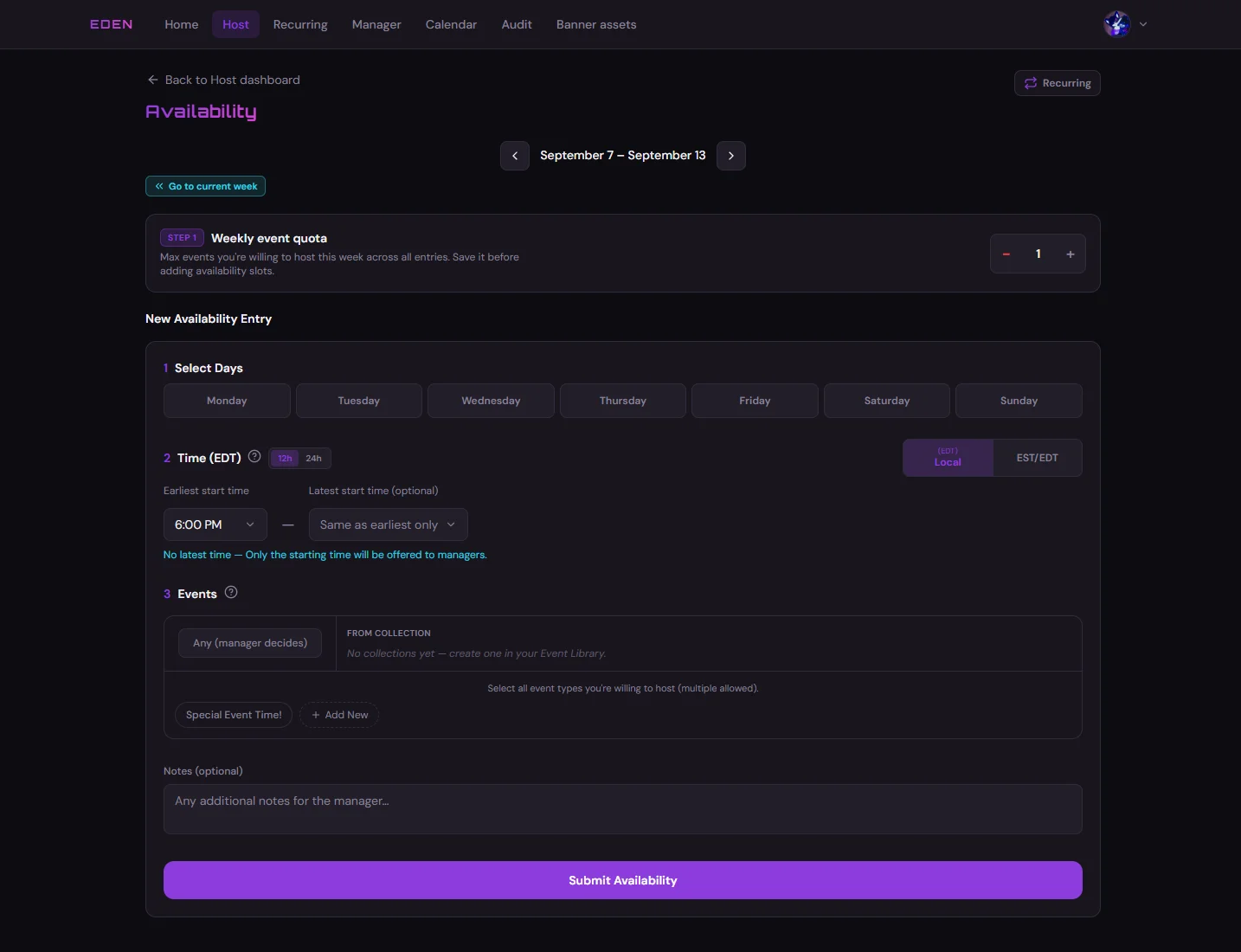1241x952 pixels.
Task: Toggle Wednesday as an available day
Action: 491,401
